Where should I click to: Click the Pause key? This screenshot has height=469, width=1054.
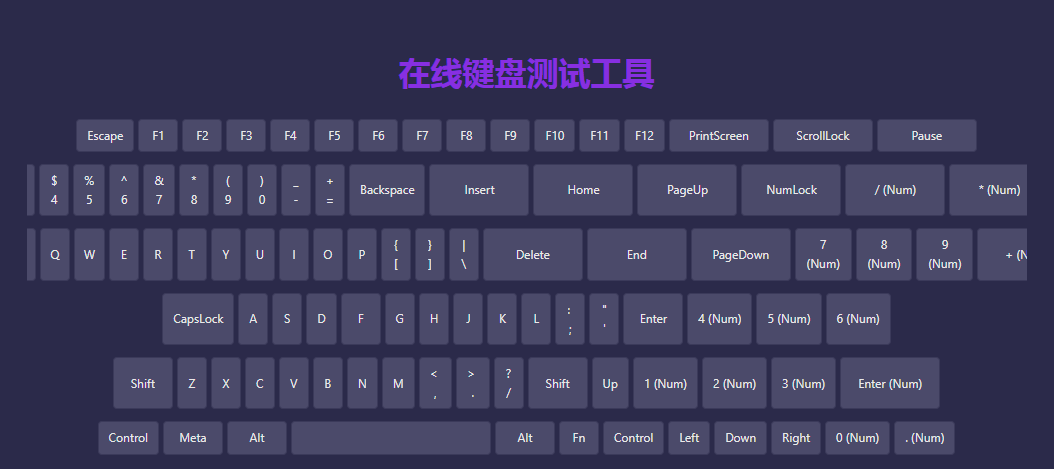[926, 136]
